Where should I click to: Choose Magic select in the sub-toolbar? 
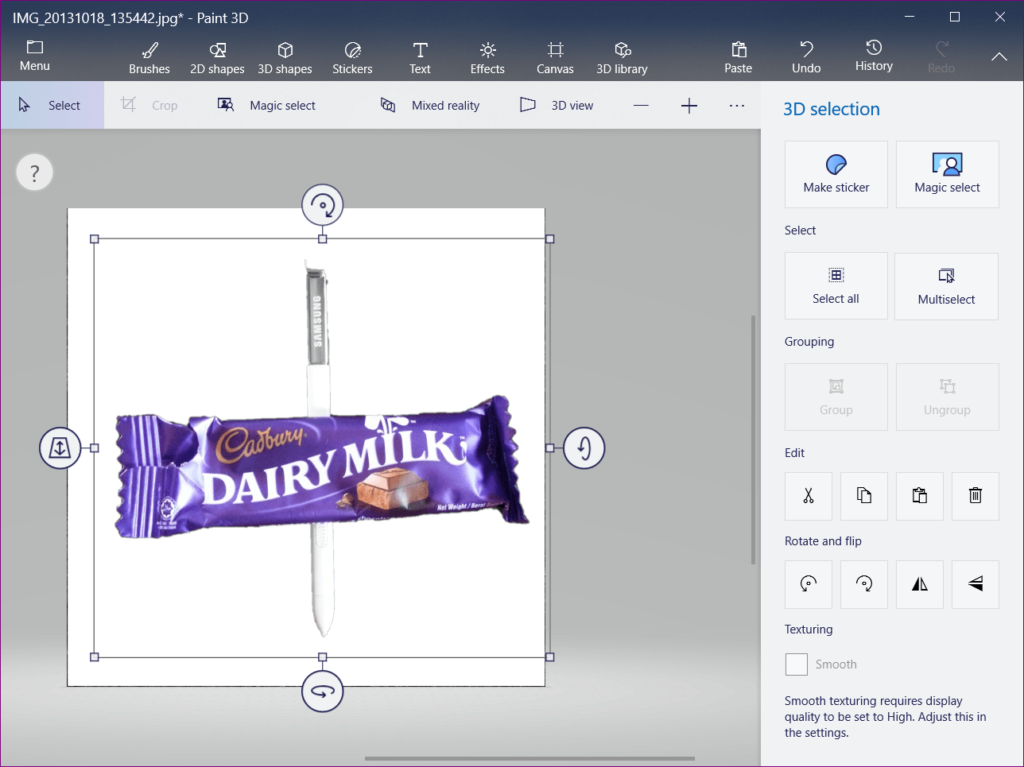[266, 105]
